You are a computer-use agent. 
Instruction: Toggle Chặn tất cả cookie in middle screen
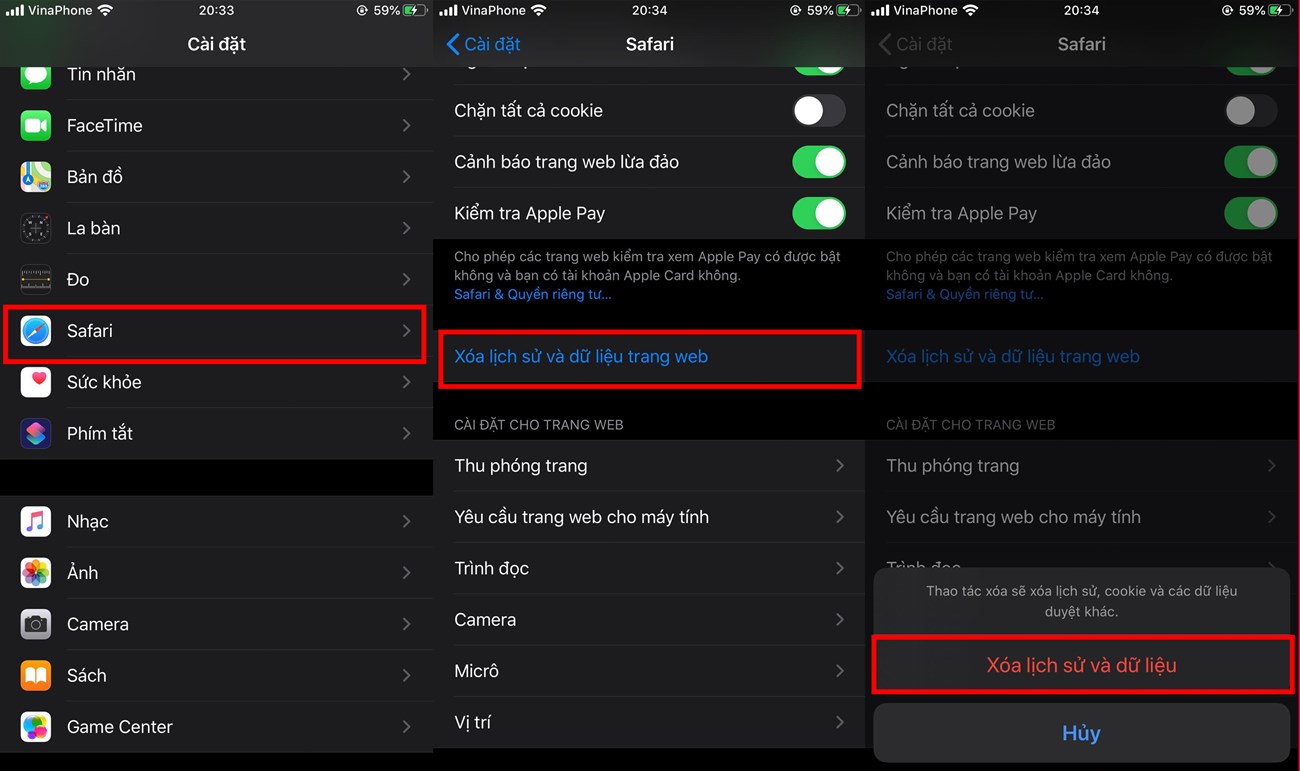(819, 110)
